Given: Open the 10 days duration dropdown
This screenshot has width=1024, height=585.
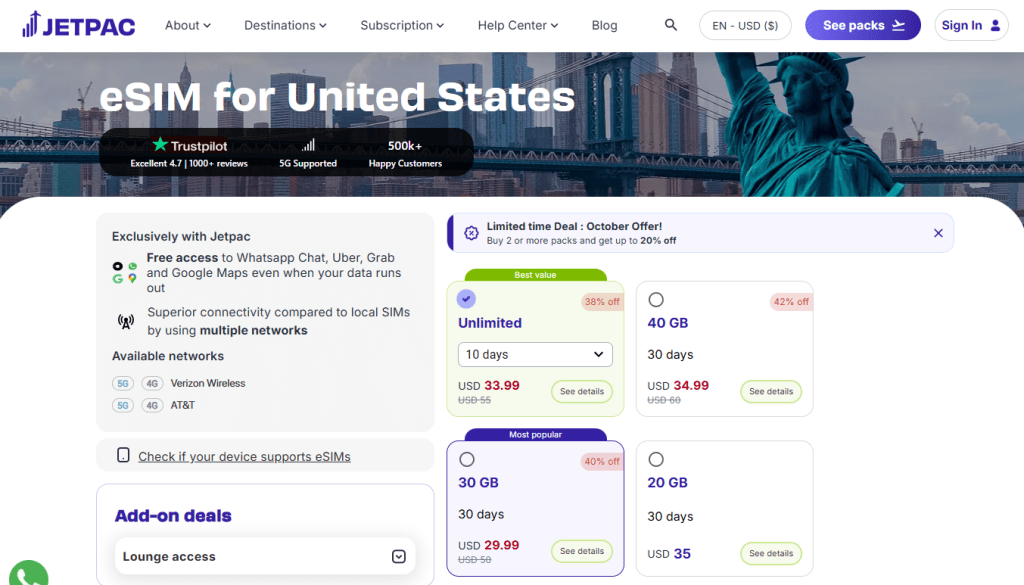Looking at the screenshot, I should pyautogui.click(x=535, y=354).
